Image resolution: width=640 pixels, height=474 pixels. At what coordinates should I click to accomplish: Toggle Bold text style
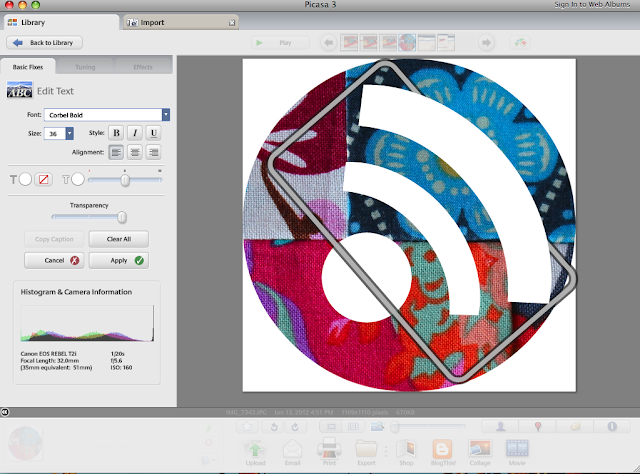116,133
